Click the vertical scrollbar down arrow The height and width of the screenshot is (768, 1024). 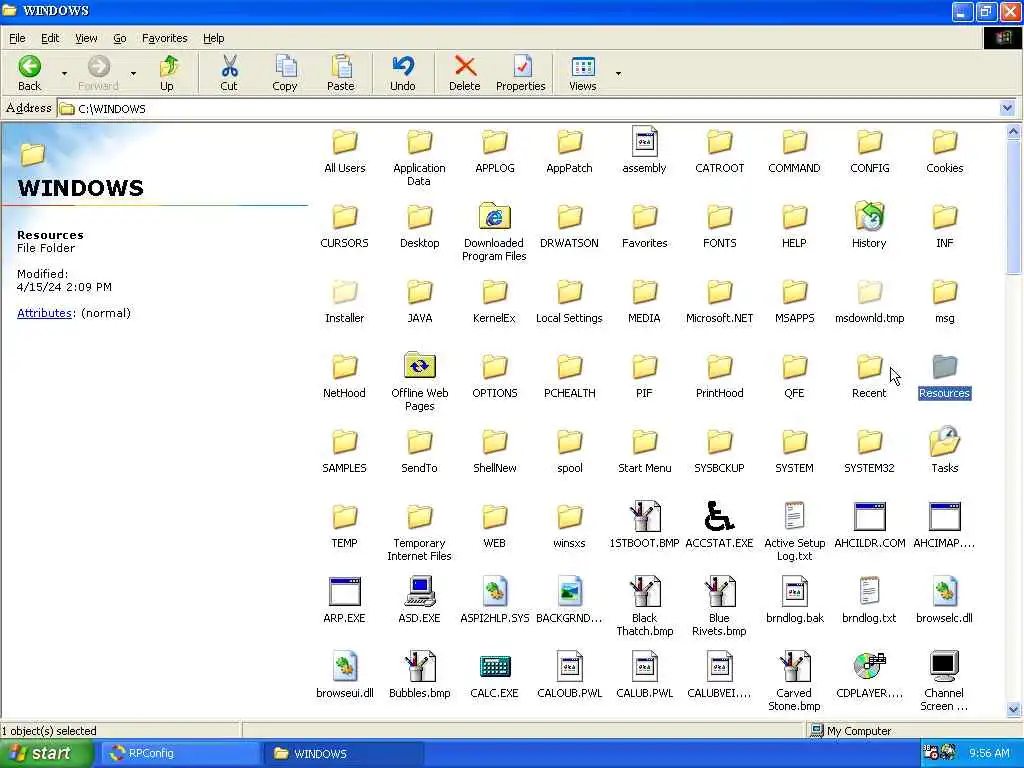point(1014,709)
